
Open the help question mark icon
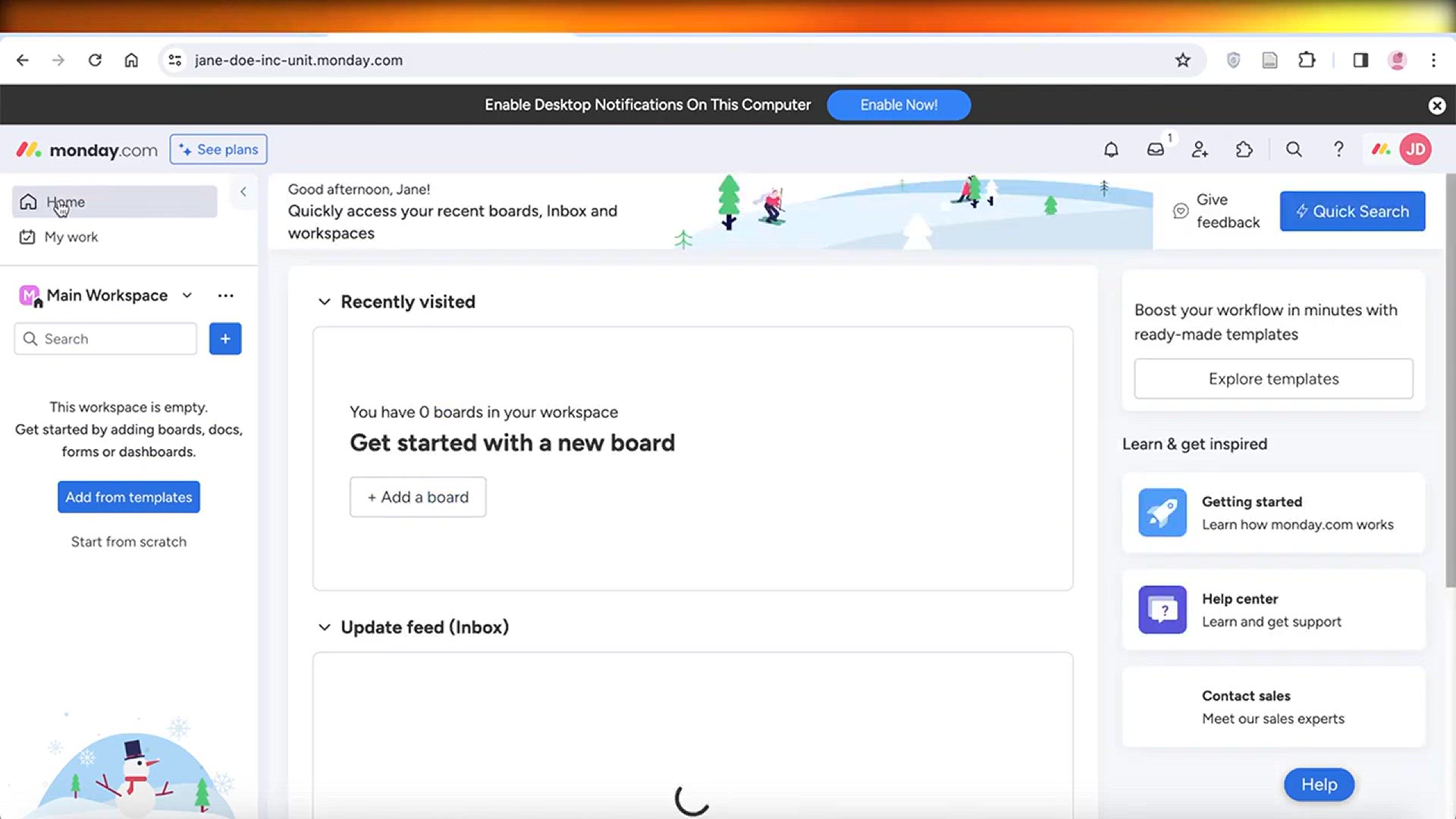coord(1338,149)
